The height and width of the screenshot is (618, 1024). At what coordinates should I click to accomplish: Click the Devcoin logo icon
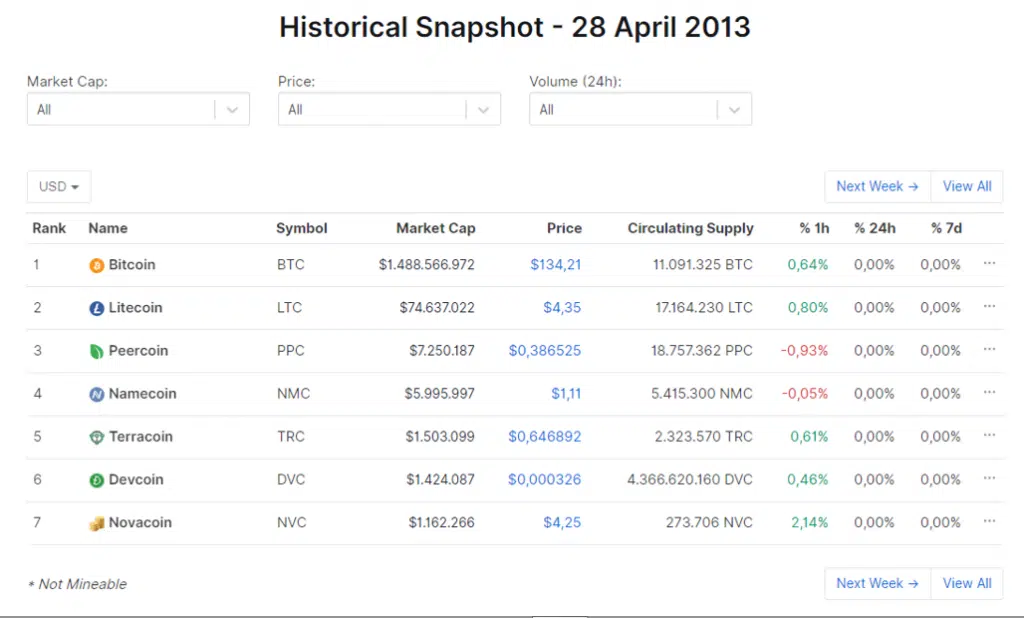(x=97, y=480)
